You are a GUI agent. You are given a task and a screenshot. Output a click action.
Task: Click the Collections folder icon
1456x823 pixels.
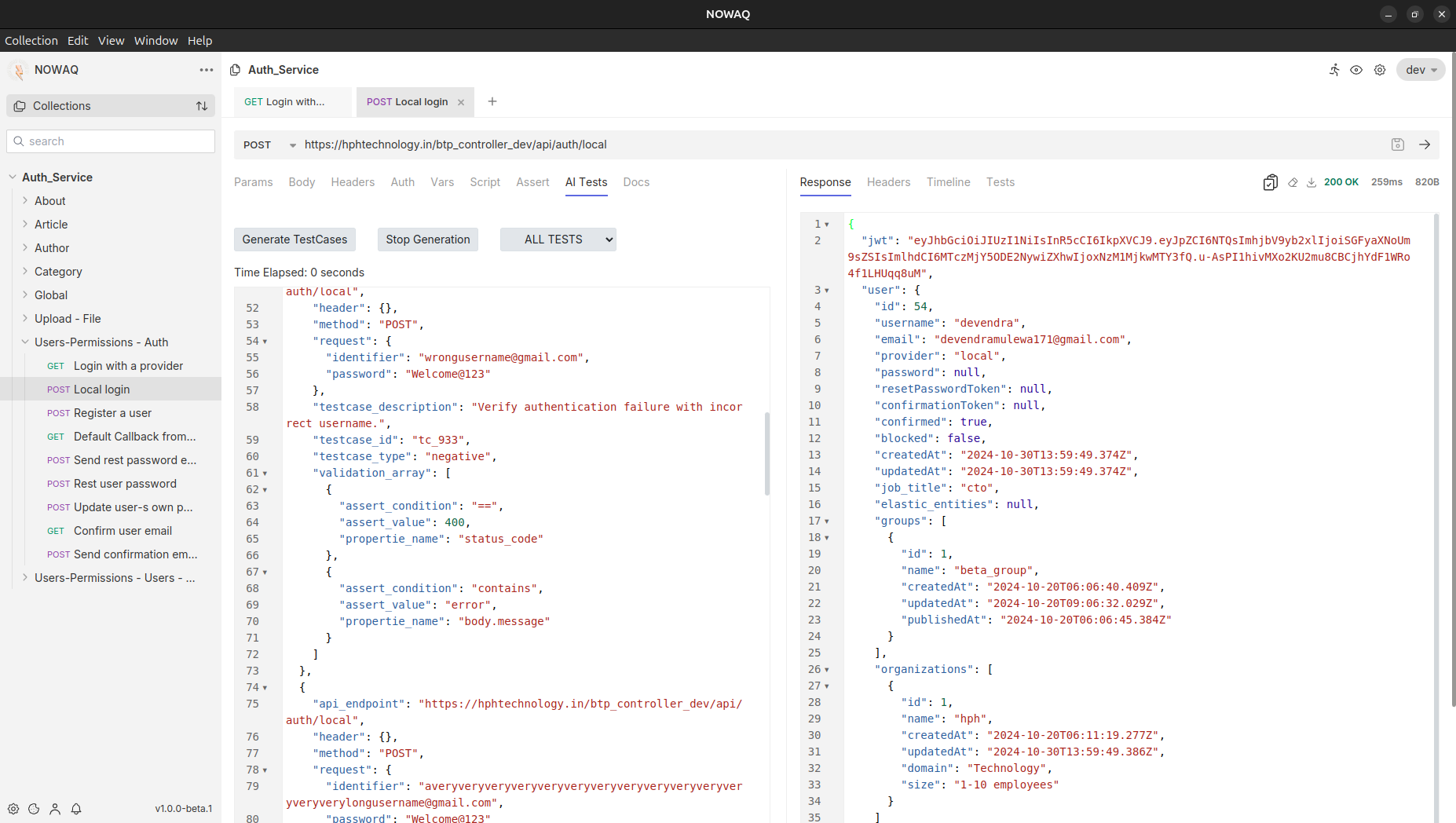[20, 106]
